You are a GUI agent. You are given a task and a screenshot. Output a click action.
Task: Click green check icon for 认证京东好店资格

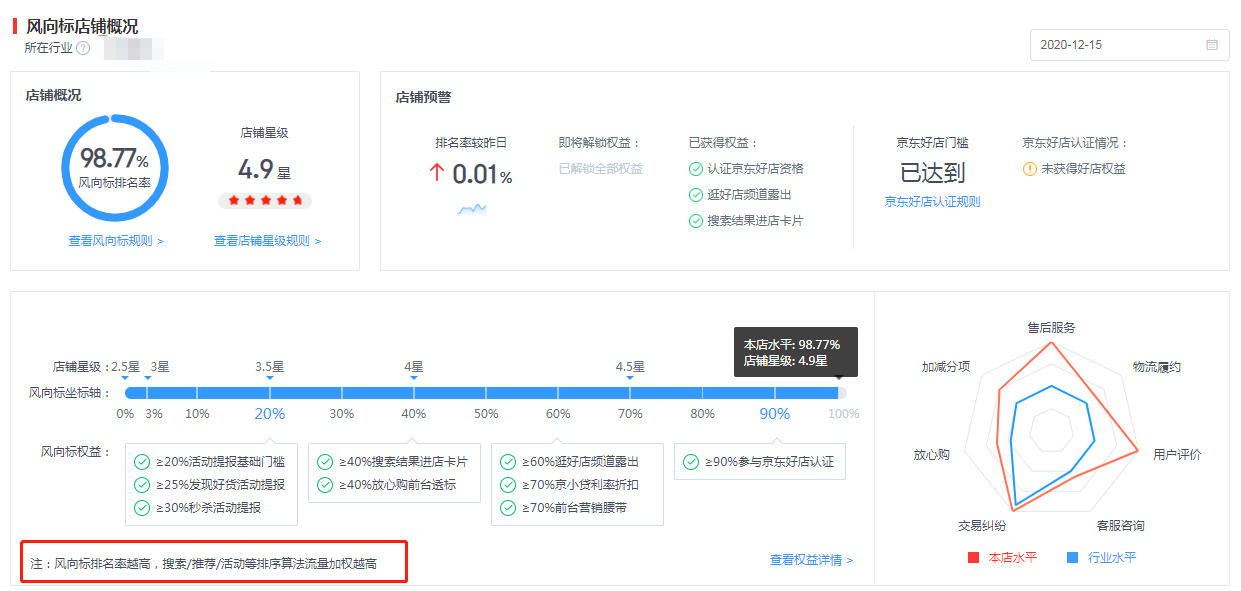click(696, 169)
